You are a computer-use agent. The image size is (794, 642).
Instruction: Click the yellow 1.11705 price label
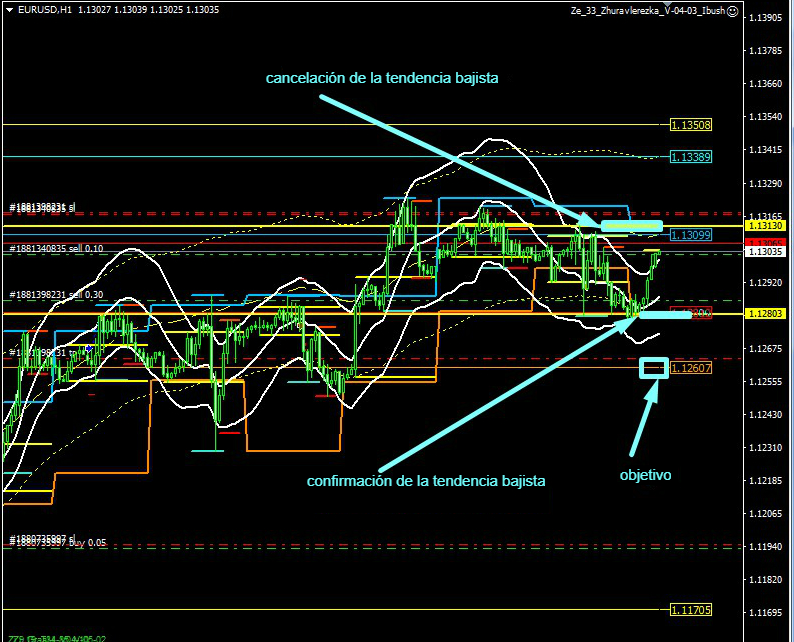(x=690, y=610)
